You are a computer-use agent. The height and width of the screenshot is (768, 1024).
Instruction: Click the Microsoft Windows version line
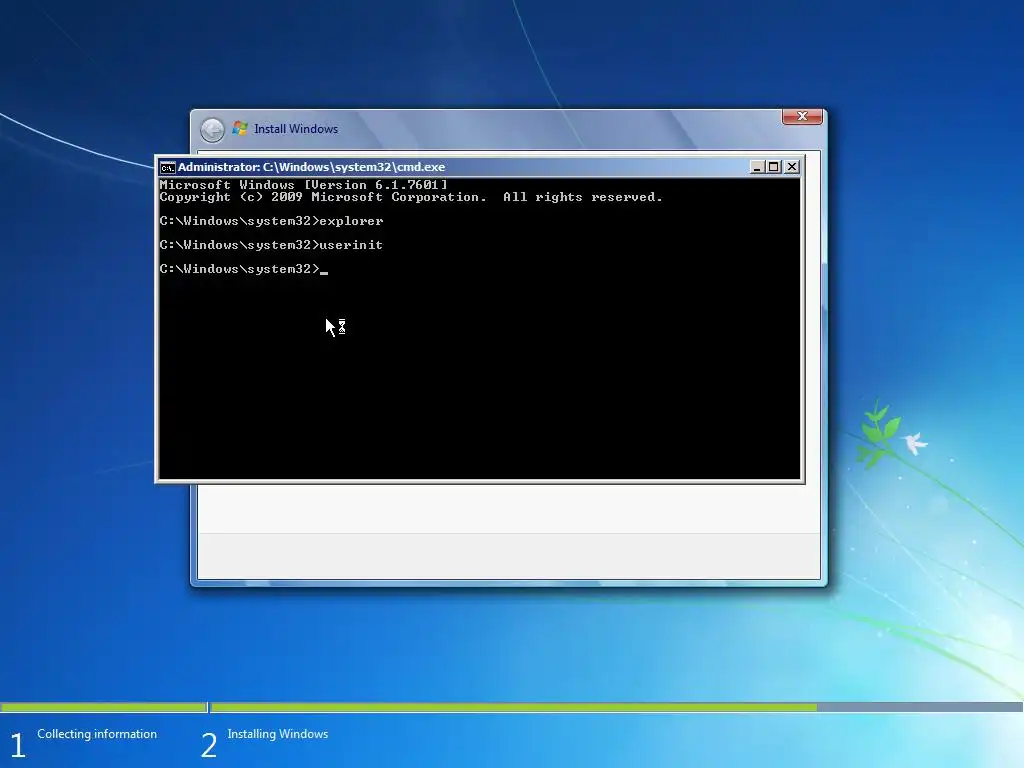(x=304, y=185)
